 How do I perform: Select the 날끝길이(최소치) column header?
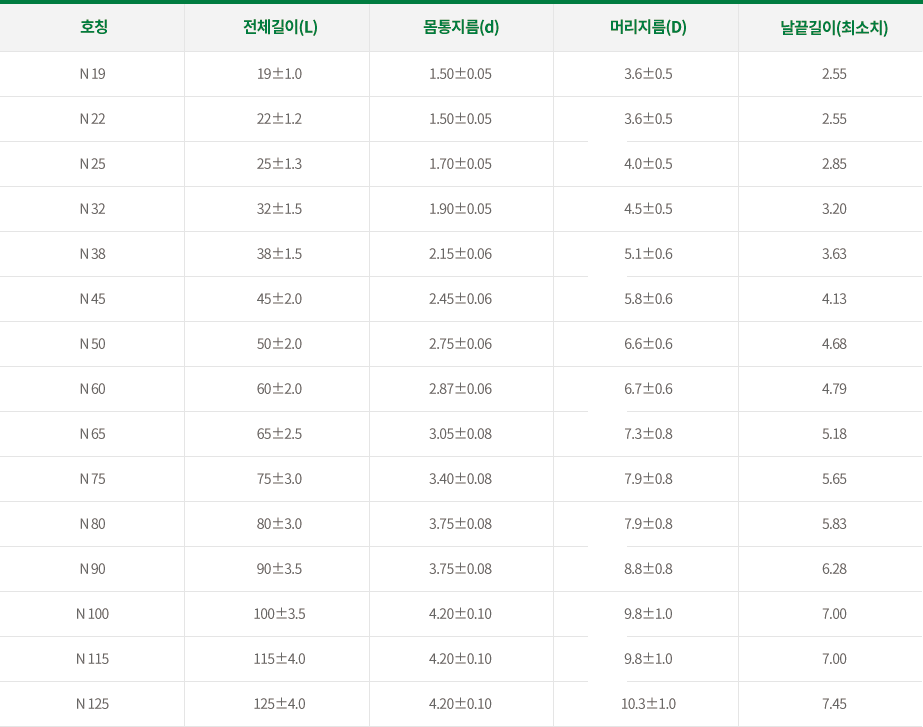(x=834, y=27)
